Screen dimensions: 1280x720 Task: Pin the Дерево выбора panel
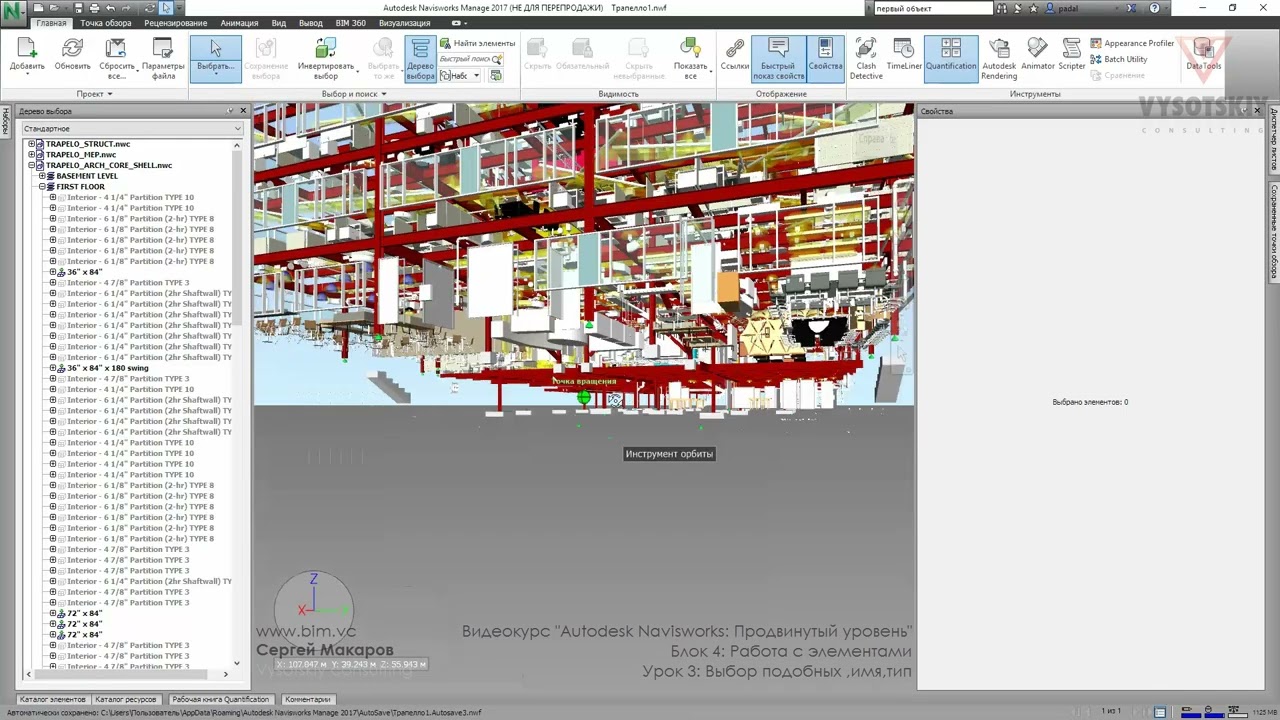tap(230, 111)
